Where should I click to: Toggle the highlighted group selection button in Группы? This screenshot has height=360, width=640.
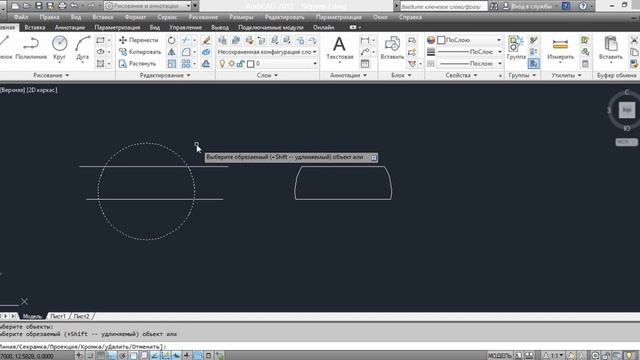tap(533, 64)
